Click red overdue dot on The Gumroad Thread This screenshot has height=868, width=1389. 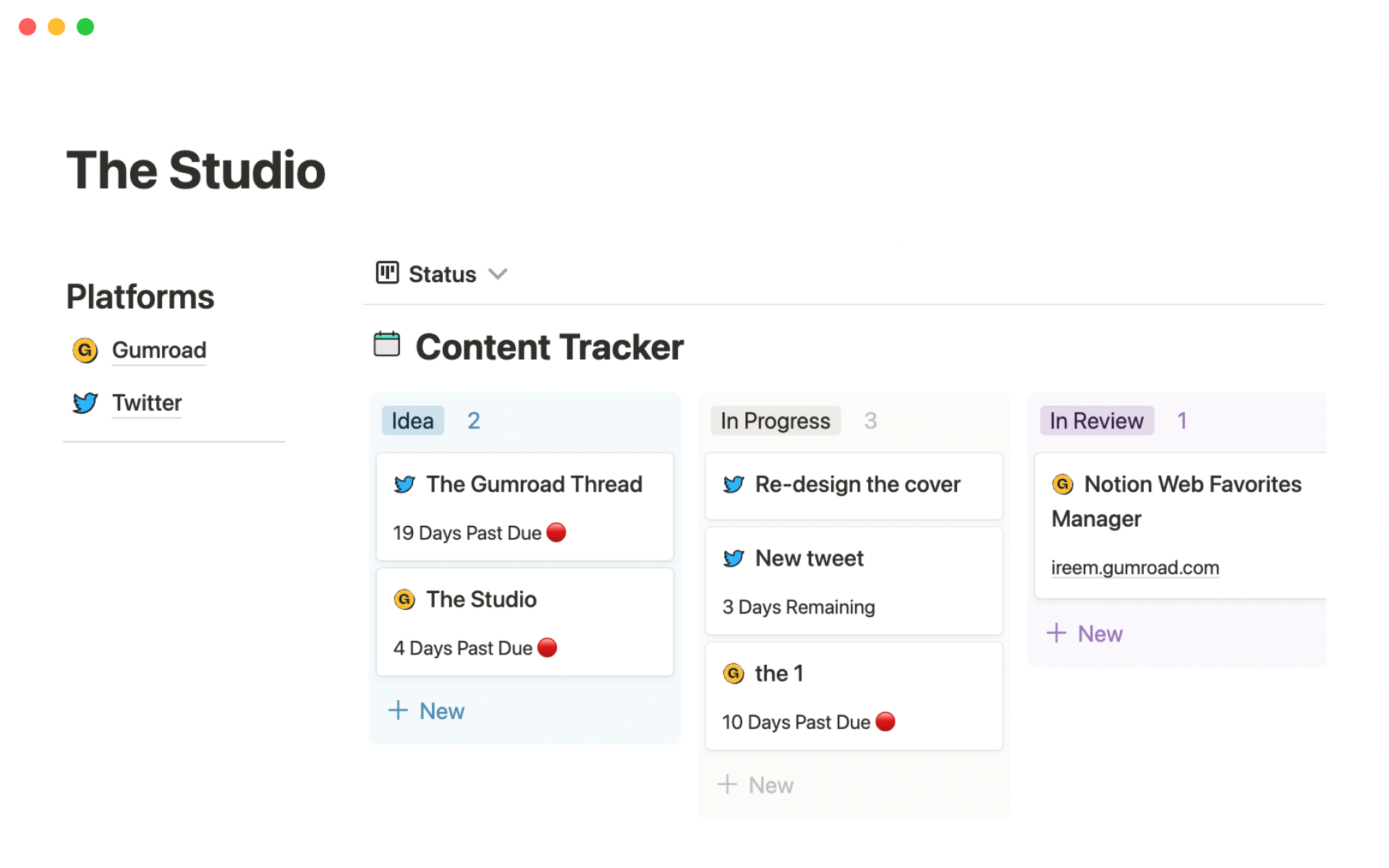click(x=556, y=532)
